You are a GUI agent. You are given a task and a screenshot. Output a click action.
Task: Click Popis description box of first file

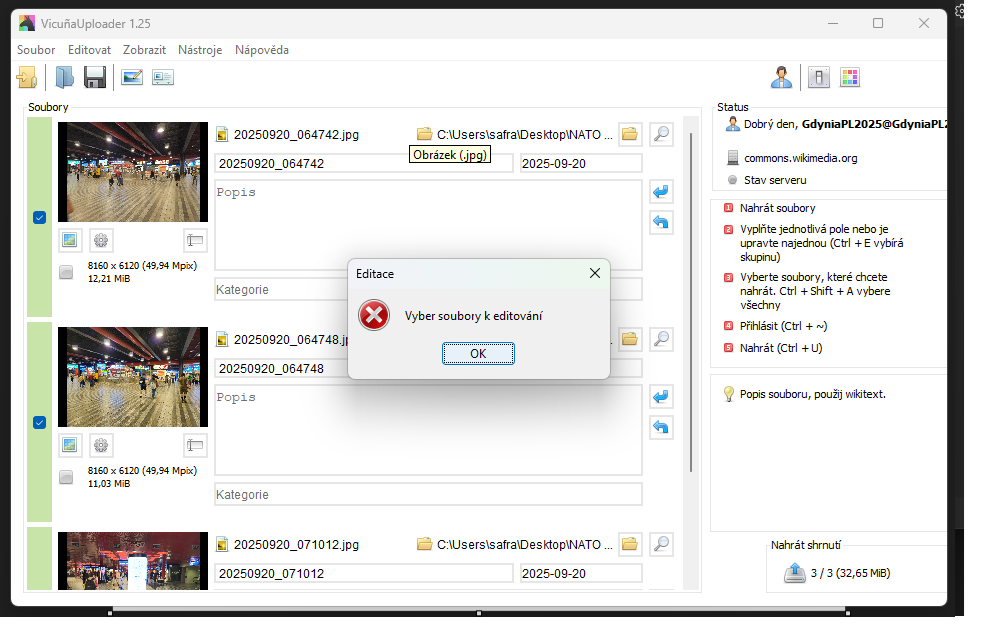(x=428, y=225)
